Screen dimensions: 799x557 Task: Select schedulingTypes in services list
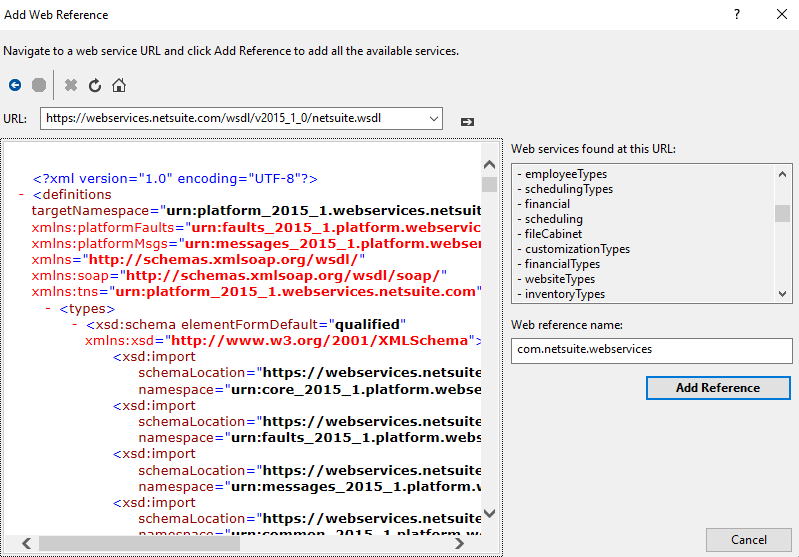569,189
